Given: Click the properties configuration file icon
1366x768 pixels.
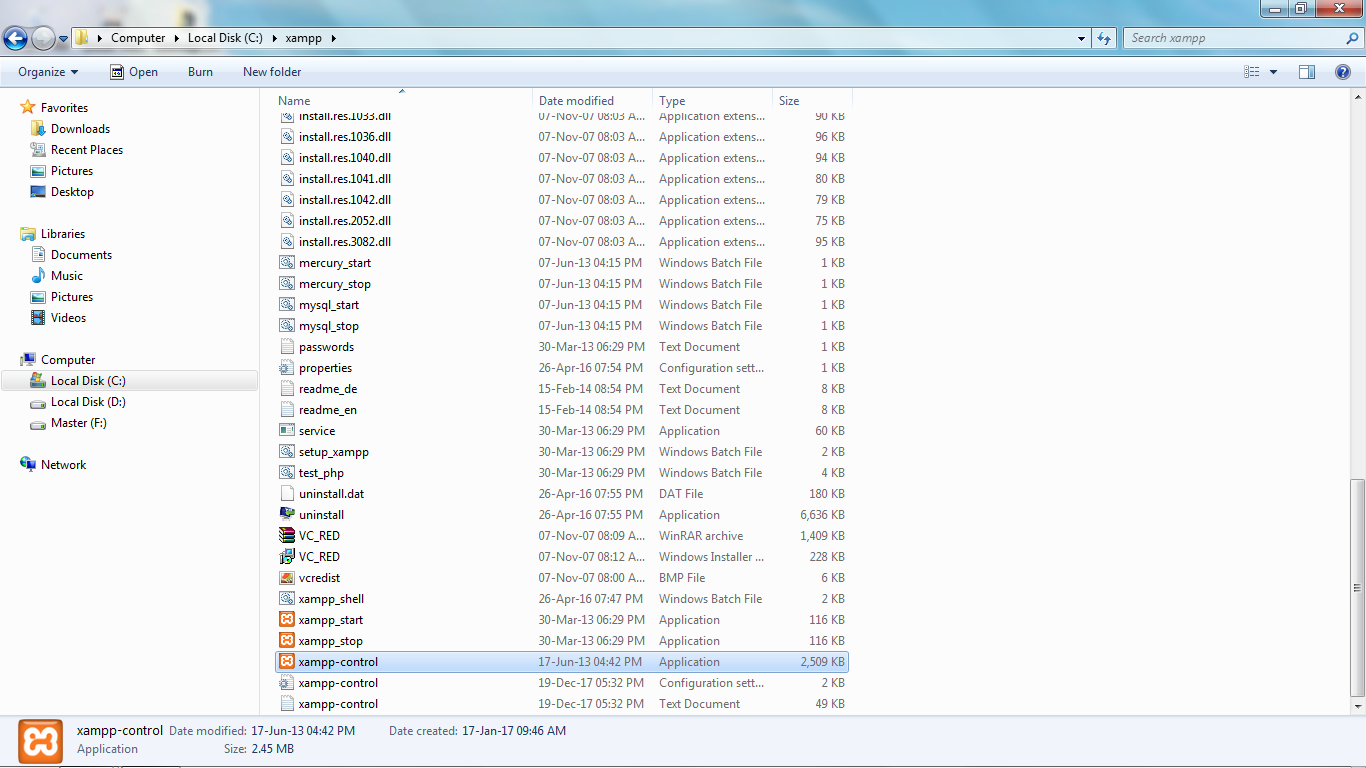Looking at the screenshot, I should [x=287, y=368].
